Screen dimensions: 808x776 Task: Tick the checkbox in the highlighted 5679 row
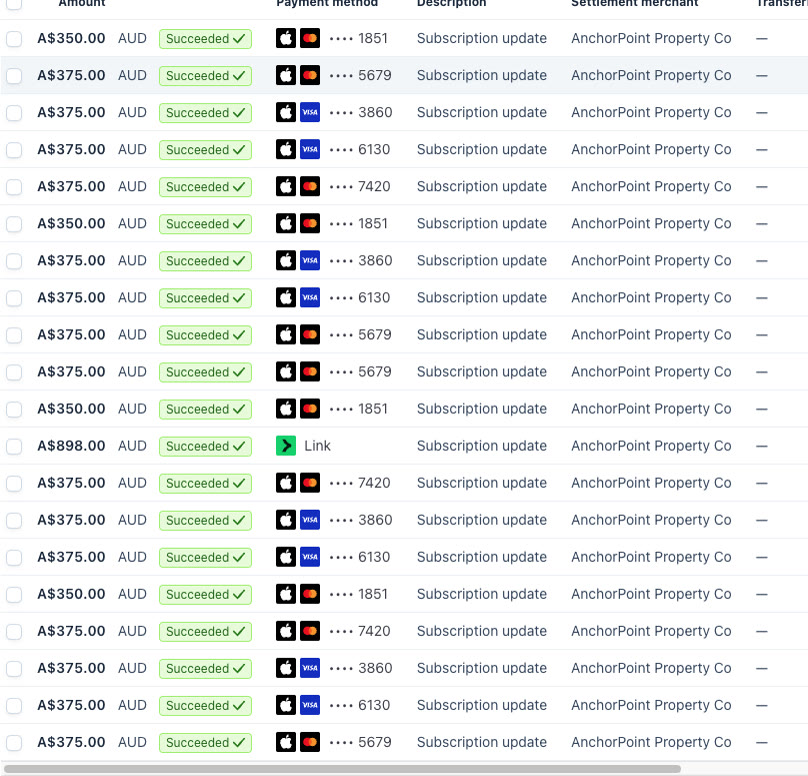tap(14, 76)
